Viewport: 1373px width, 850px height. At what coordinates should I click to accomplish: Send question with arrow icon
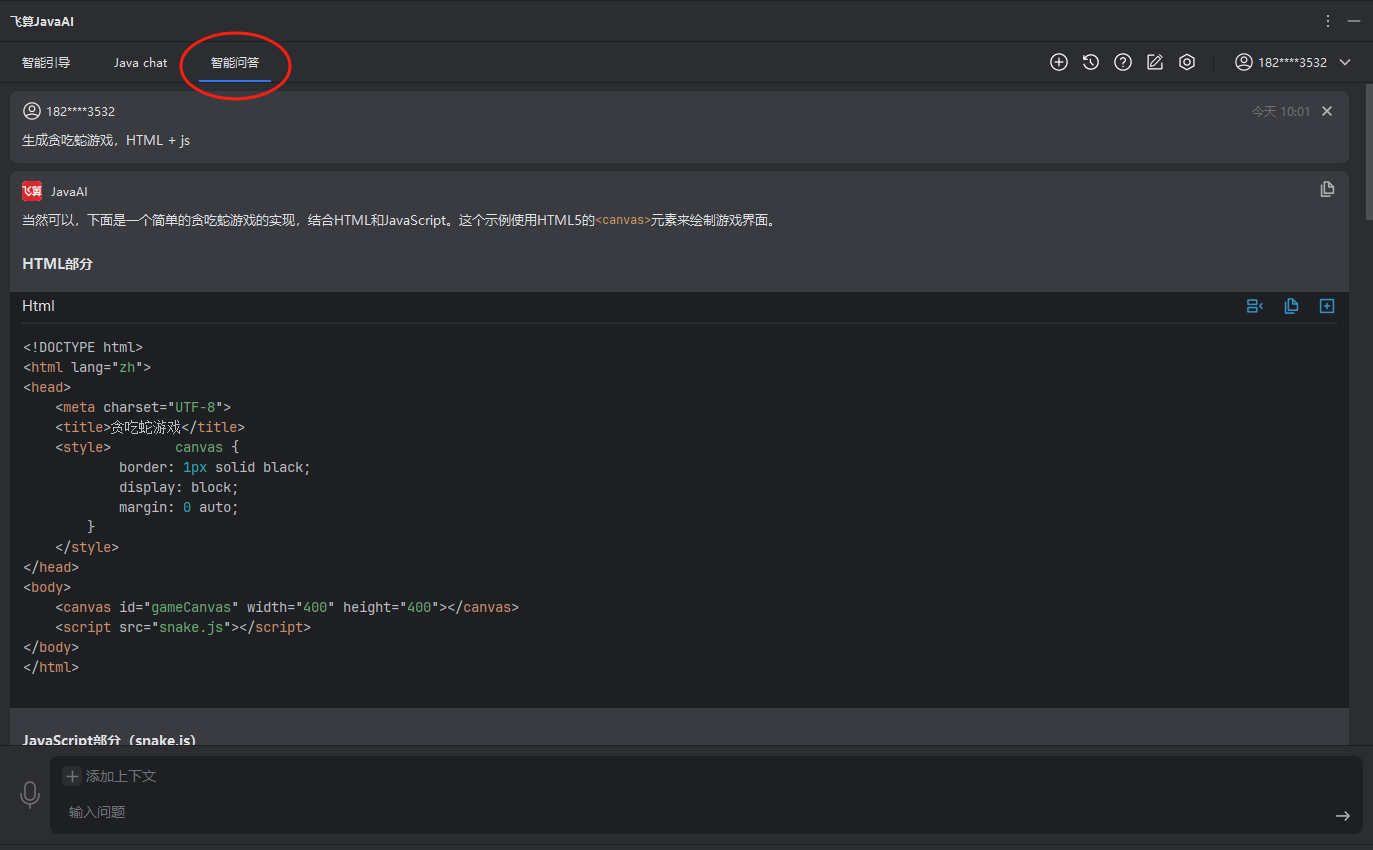point(1342,816)
